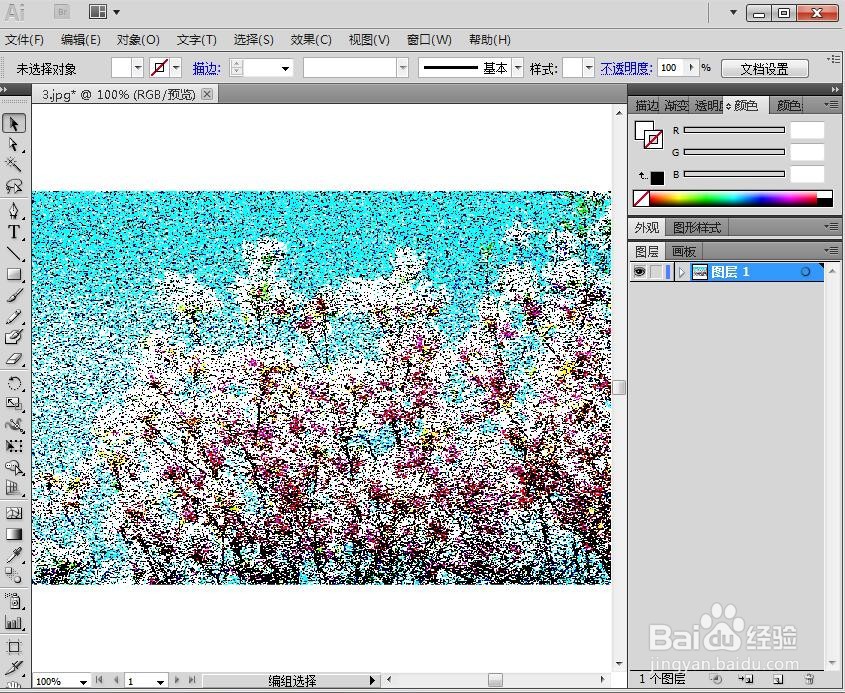The height and width of the screenshot is (693, 845).
Task: Select the Column Graph tool
Action: 13,622
